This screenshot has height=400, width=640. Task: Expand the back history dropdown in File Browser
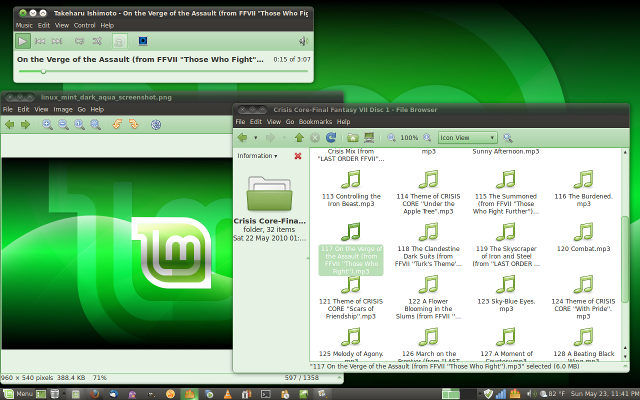coord(256,138)
